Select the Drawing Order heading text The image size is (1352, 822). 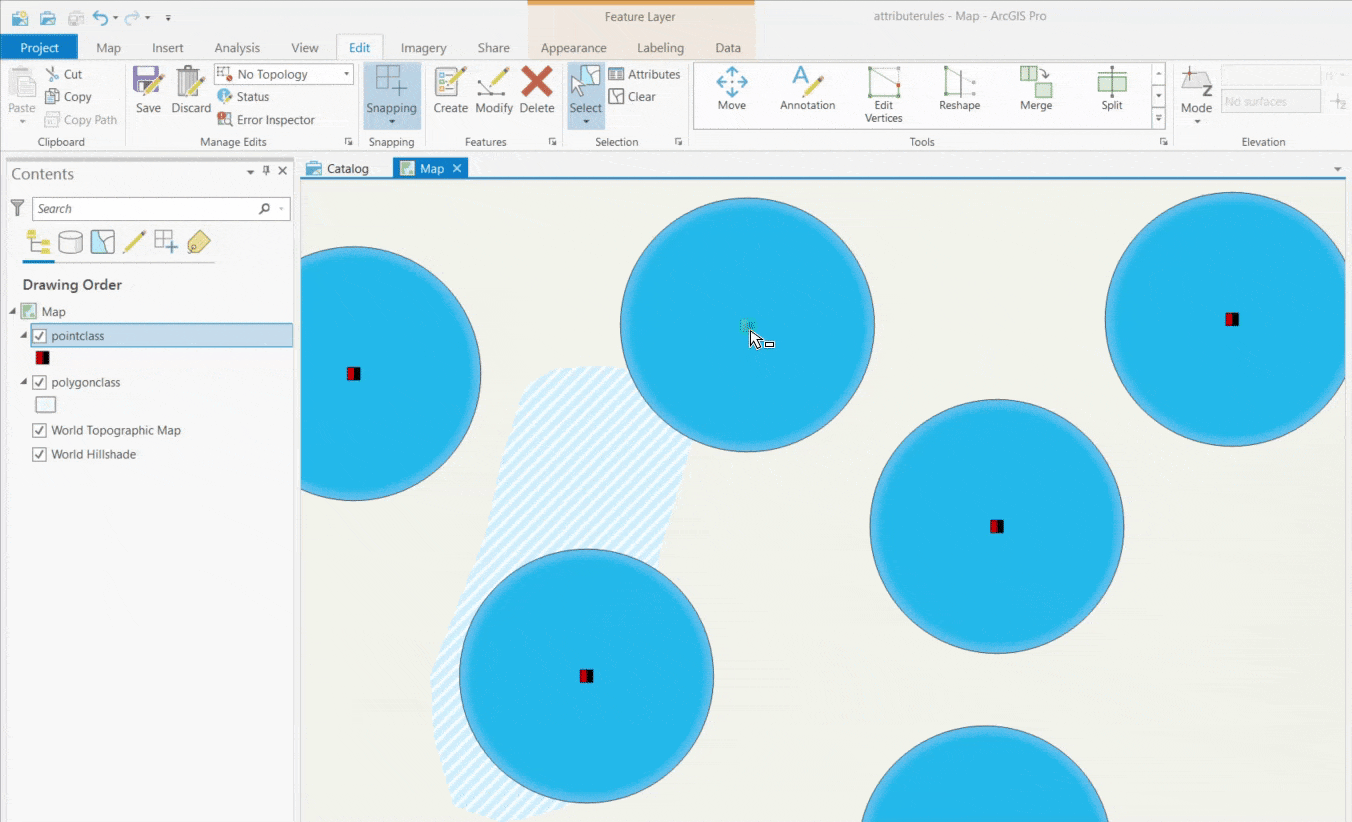pos(72,285)
